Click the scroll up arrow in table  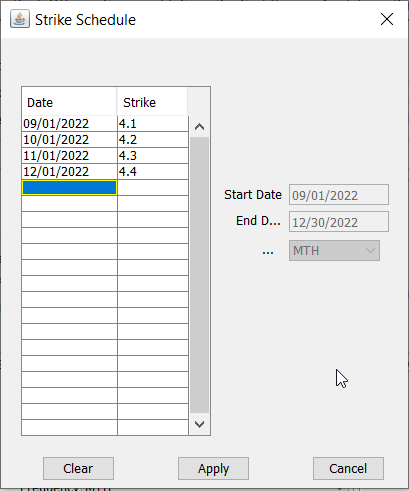[x=199, y=127]
